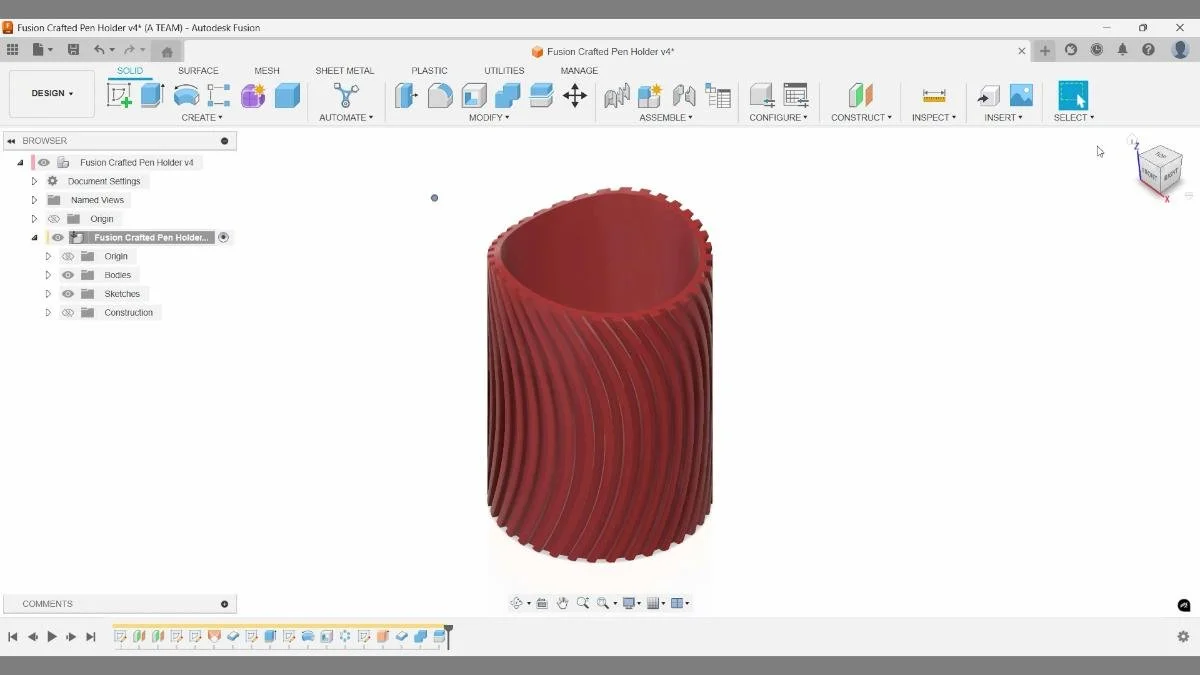
Task: Switch to the Surface tab
Action: (x=198, y=70)
